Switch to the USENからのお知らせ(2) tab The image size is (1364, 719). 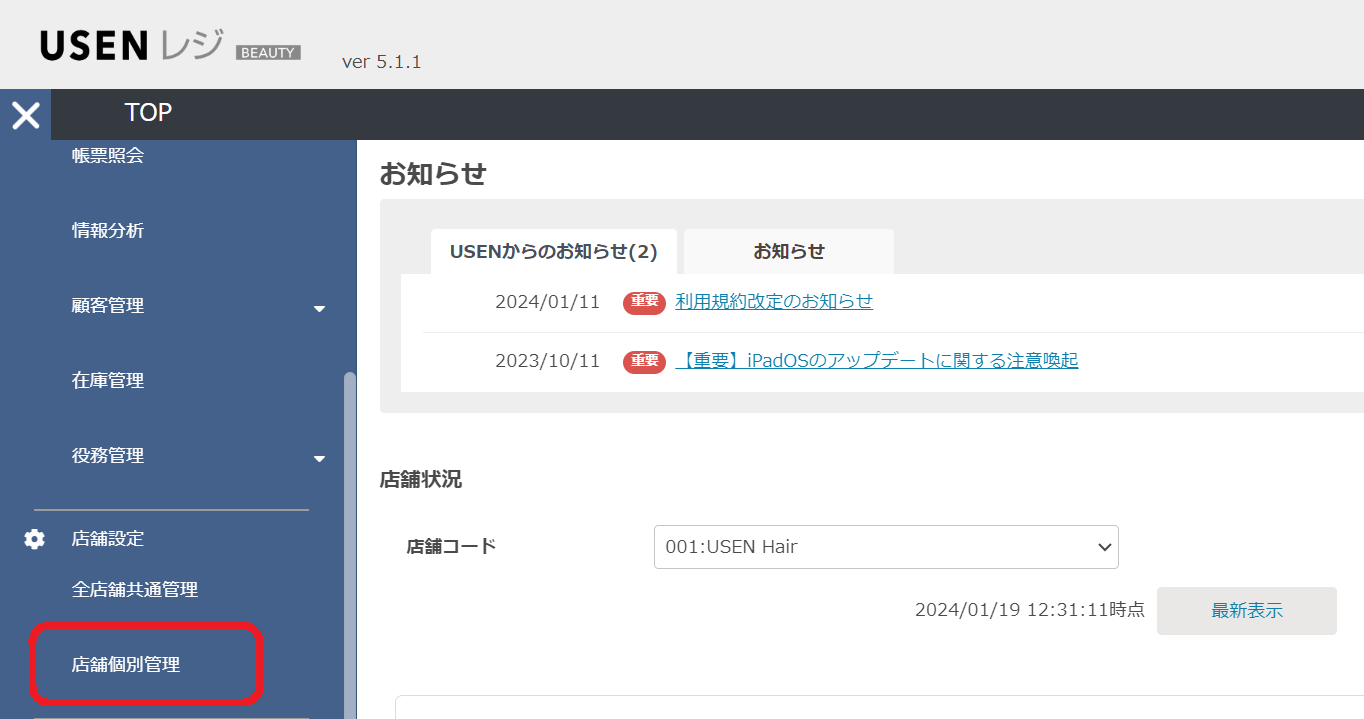point(553,252)
